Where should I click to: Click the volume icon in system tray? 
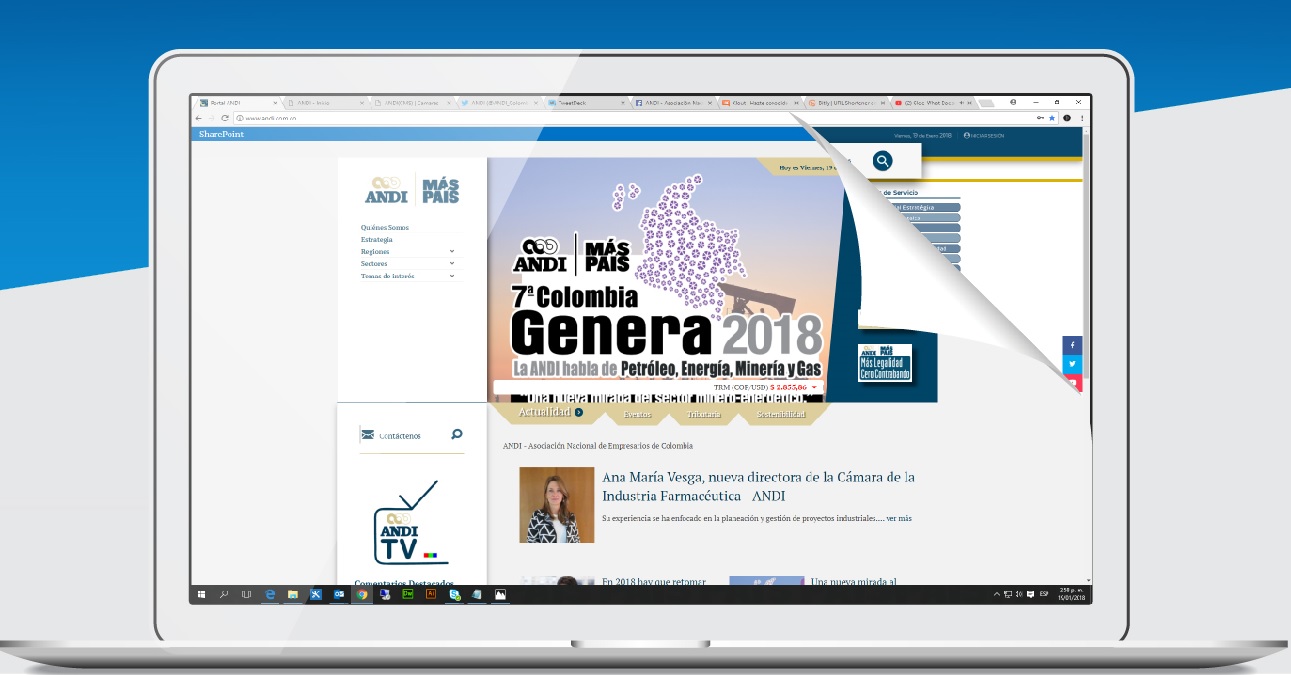tap(1018, 594)
